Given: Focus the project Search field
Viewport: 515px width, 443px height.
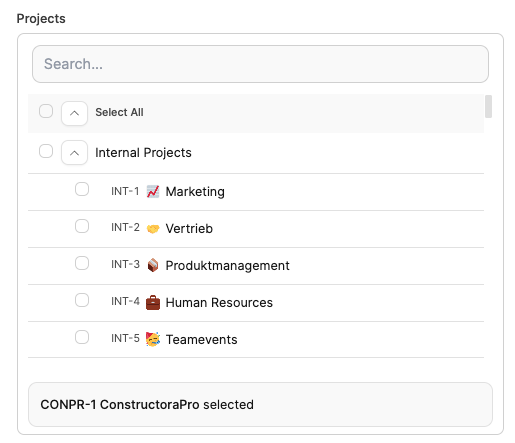Looking at the screenshot, I should 260,64.
